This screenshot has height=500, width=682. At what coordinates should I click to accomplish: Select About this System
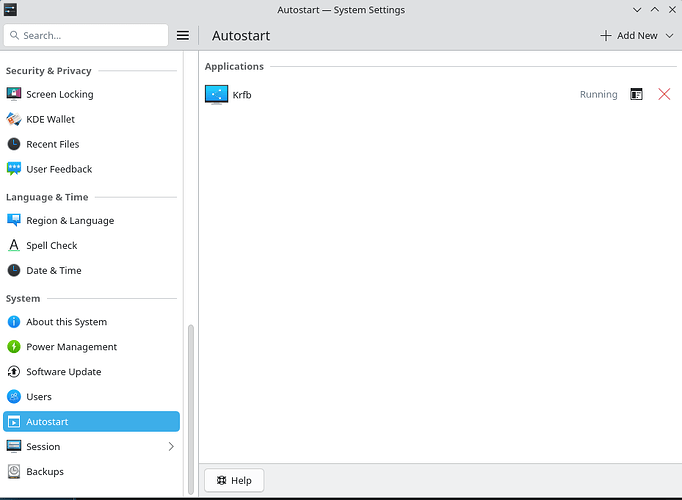(x=66, y=322)
